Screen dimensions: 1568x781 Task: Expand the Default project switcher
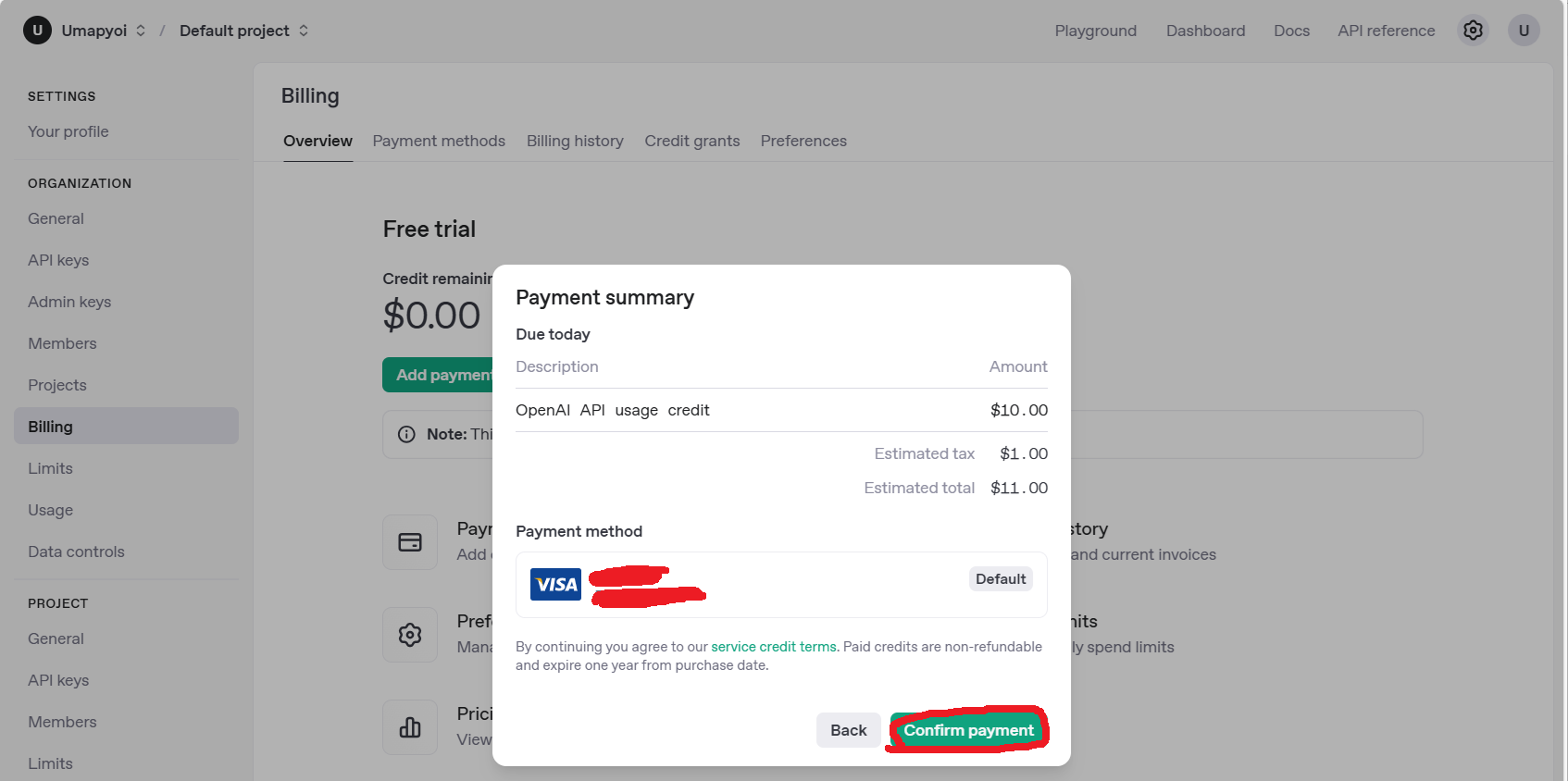[304, 31]
